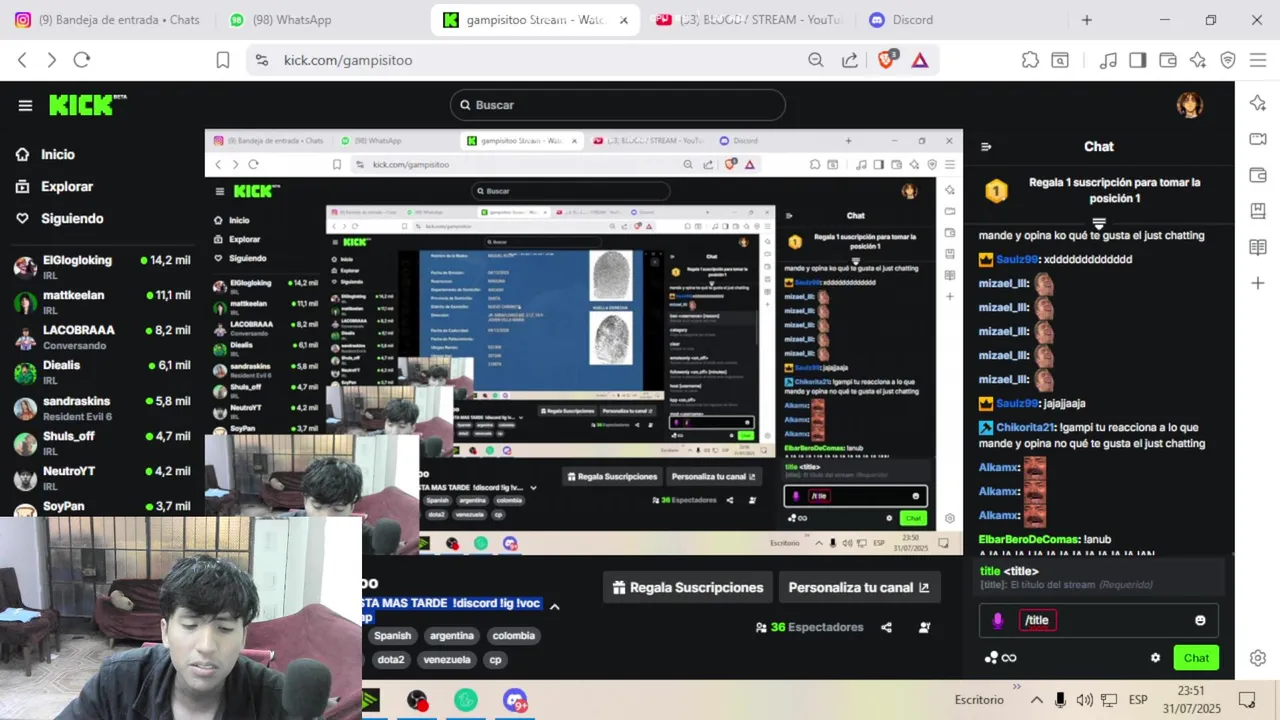Click the share page icon in address bar
Screen dimensions: 1280x720
[850, 60]
